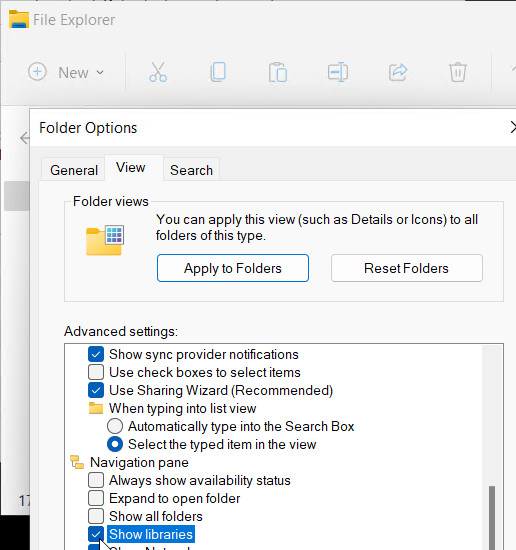Viewport: 516px width, 550px height.
Task: Click the Navigation pane tree icon
Action: (x=77, y=462)
